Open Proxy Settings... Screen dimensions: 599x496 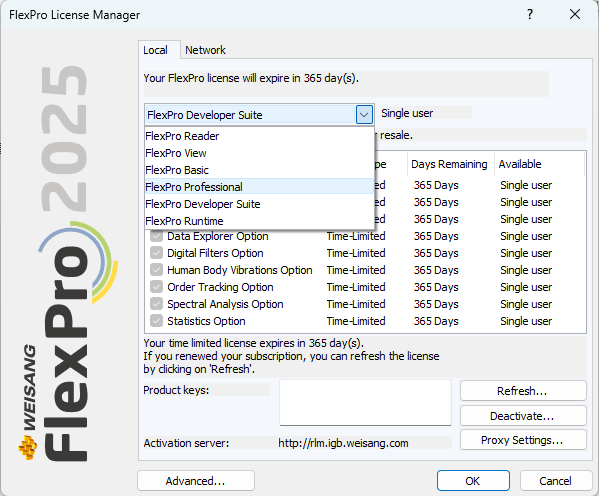pyautogui.click(x=523, y=440)
